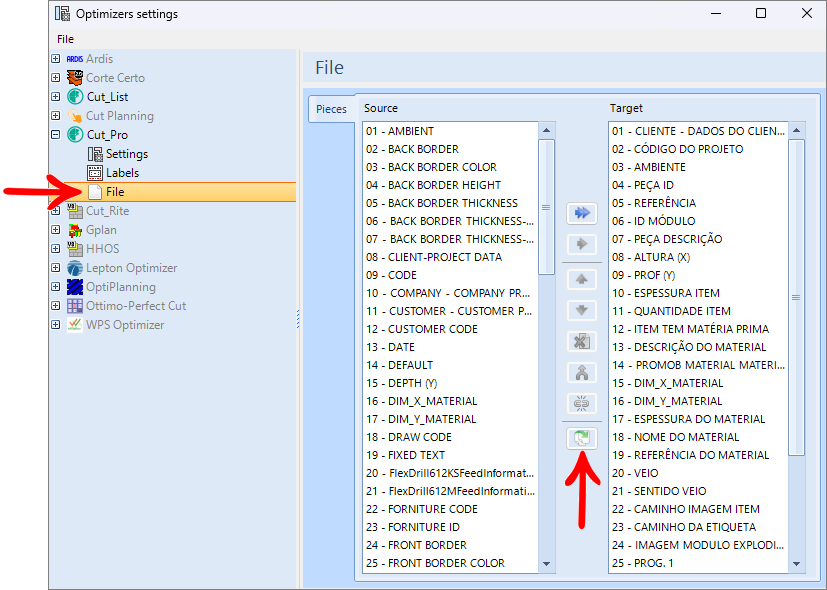Select '08 - ALTURA (X)' in Target list

point(698,257)
